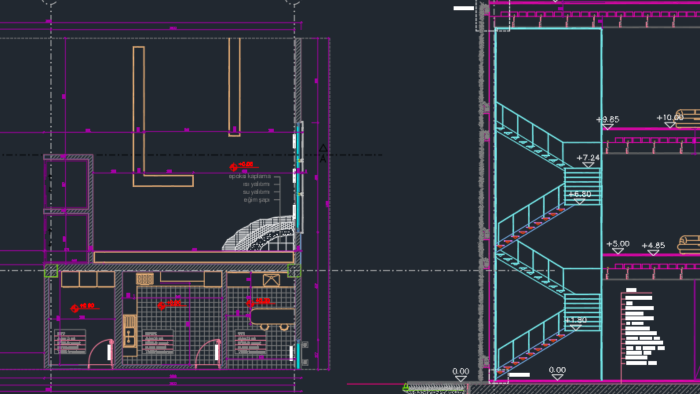
Task: Select the crossed-box fixture symbol
Action: tap(271, 280)
